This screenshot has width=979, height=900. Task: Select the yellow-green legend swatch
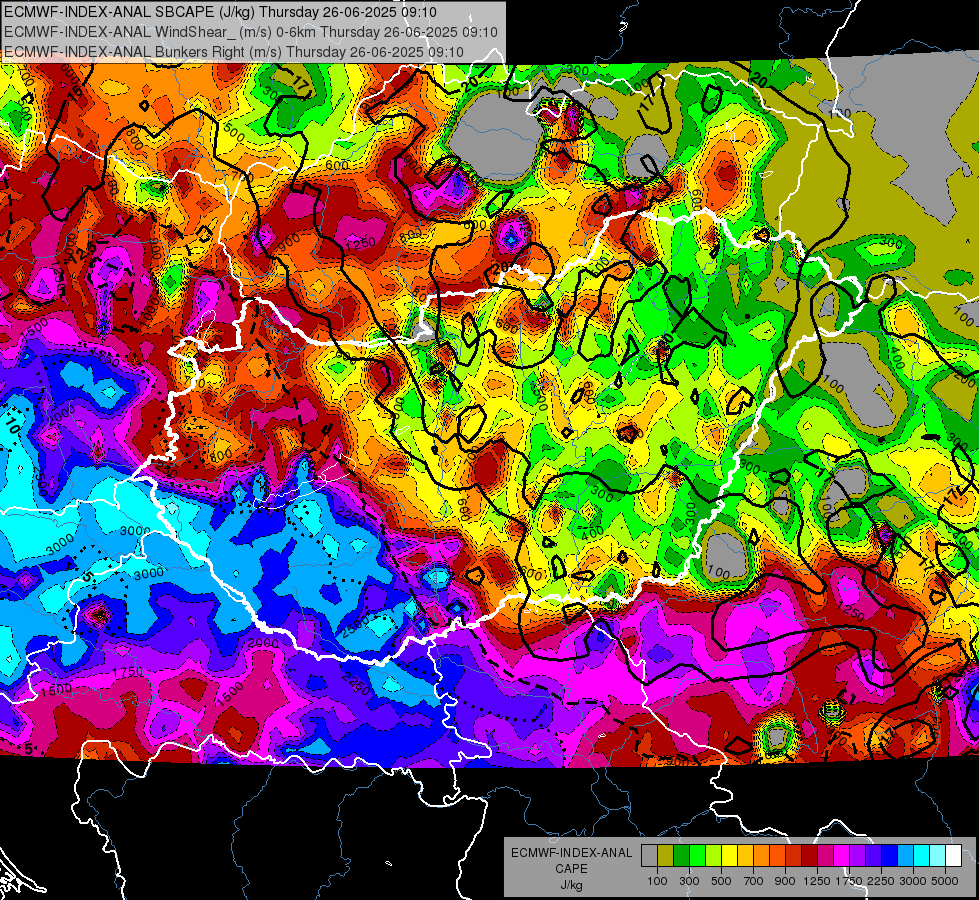713,855
